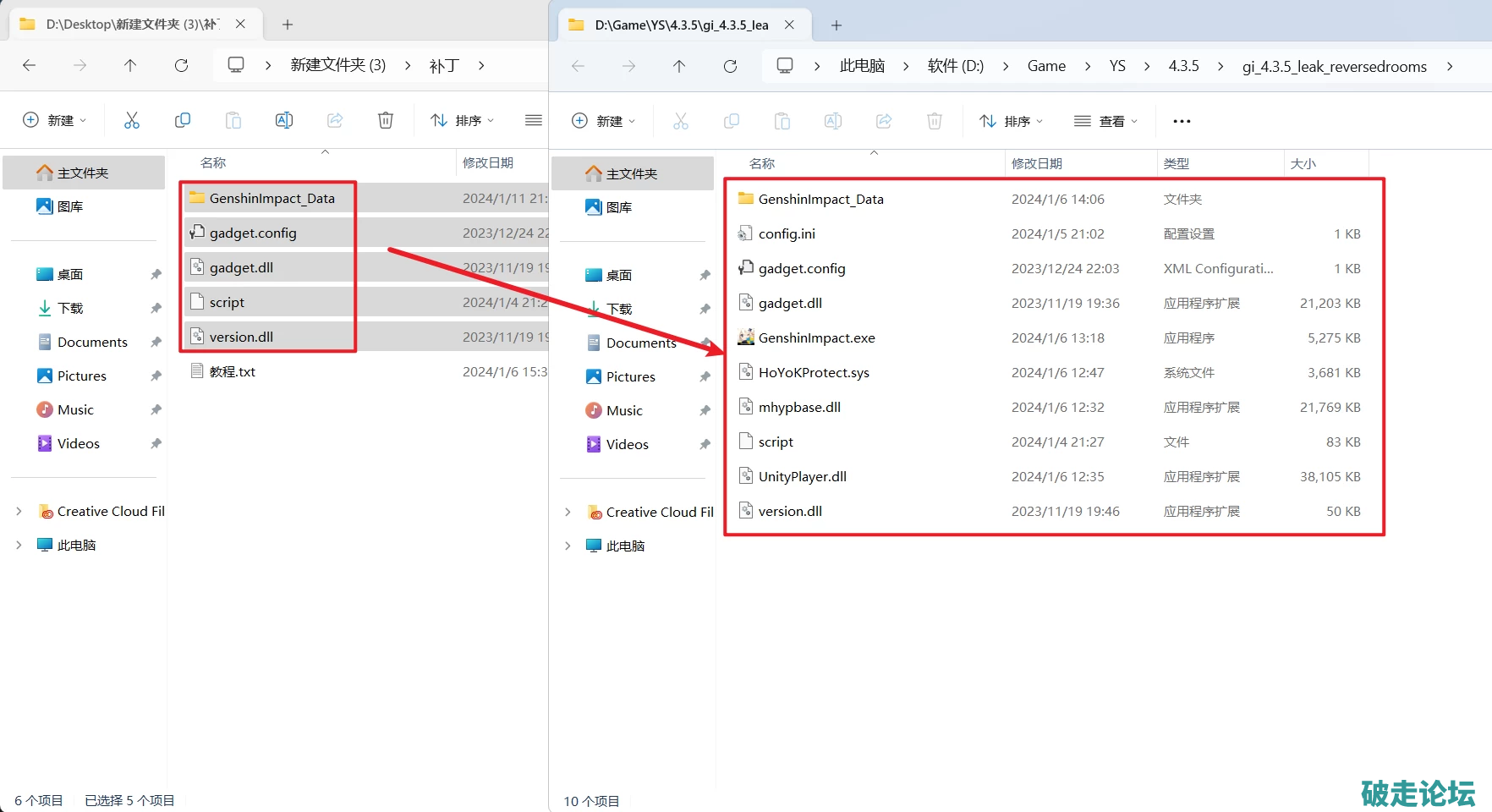Go up one level in left window
Image resolution: width=1492 pixels, height=812 pixels.
[130, 65]
